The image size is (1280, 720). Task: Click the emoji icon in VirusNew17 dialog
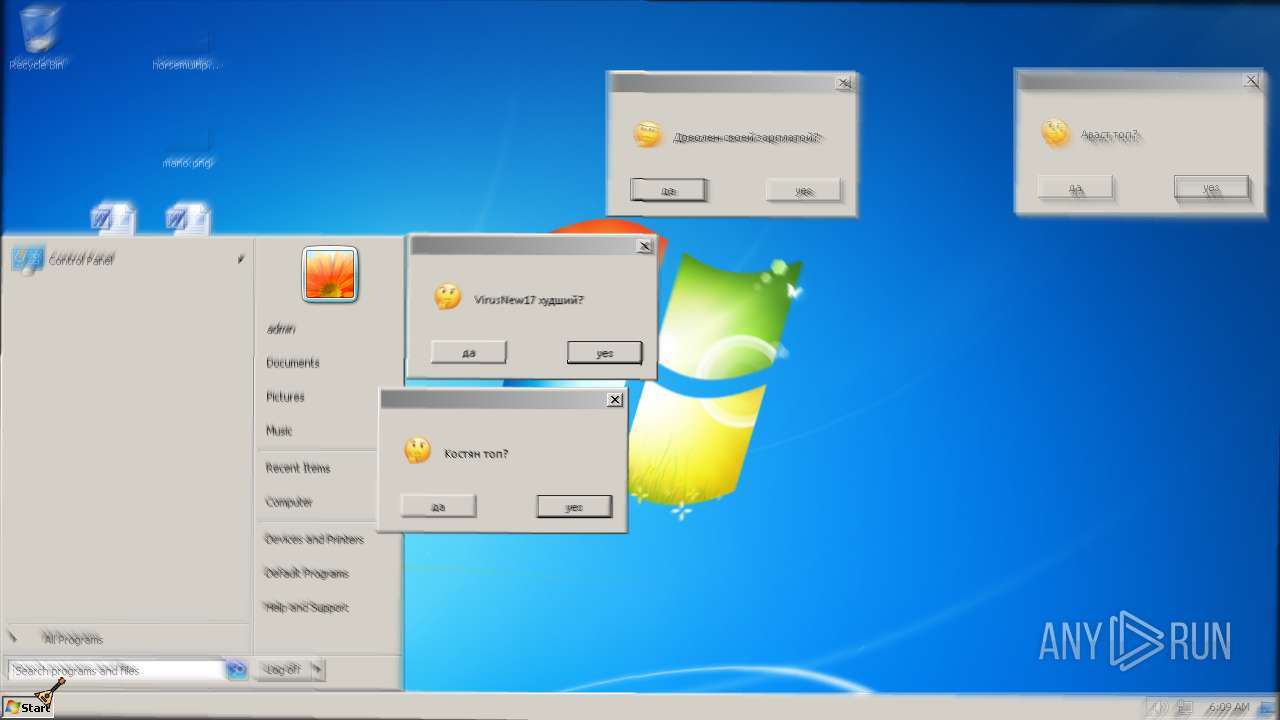click(x=447, y=297)
